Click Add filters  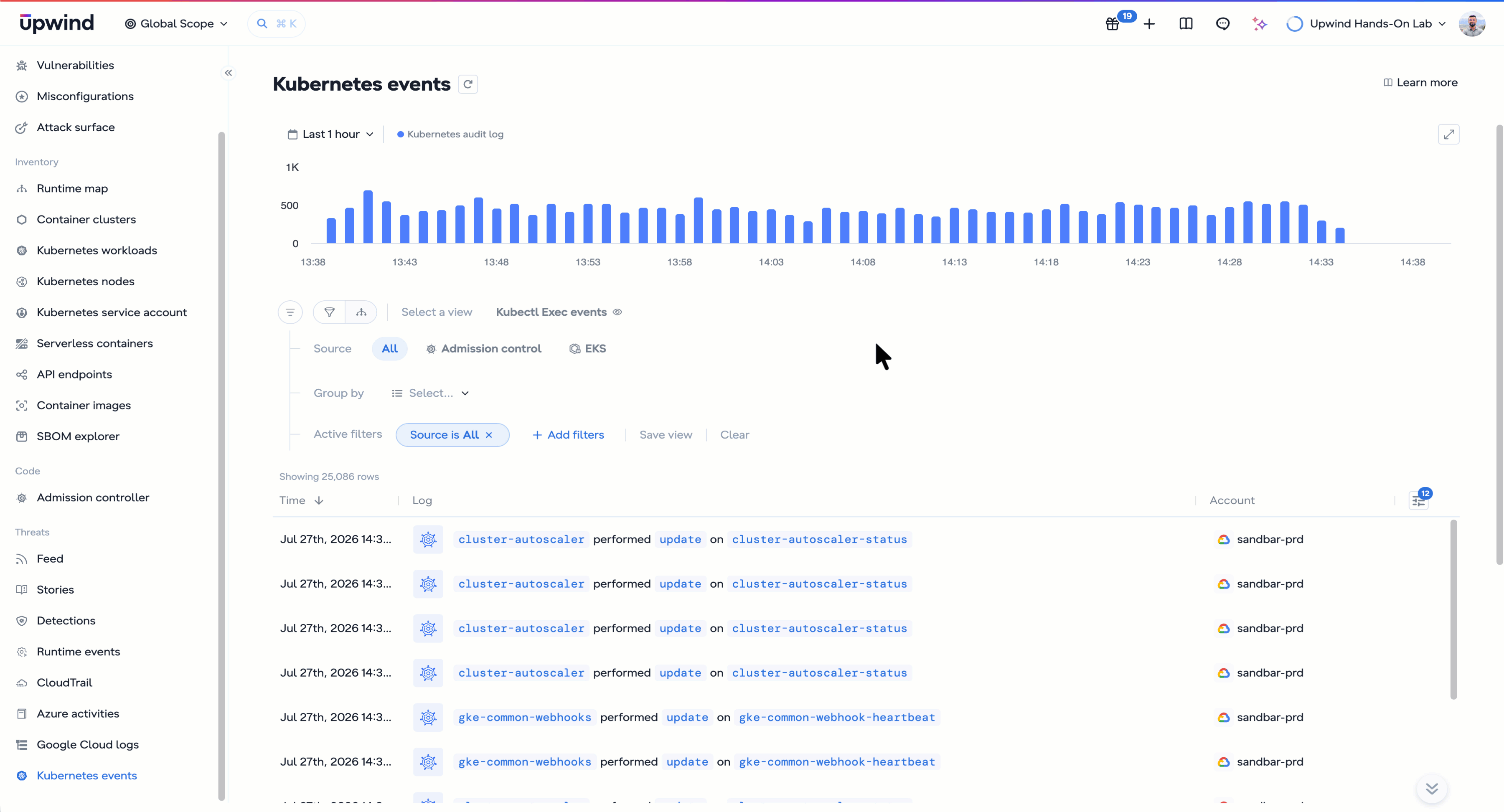tap(568, 435)
